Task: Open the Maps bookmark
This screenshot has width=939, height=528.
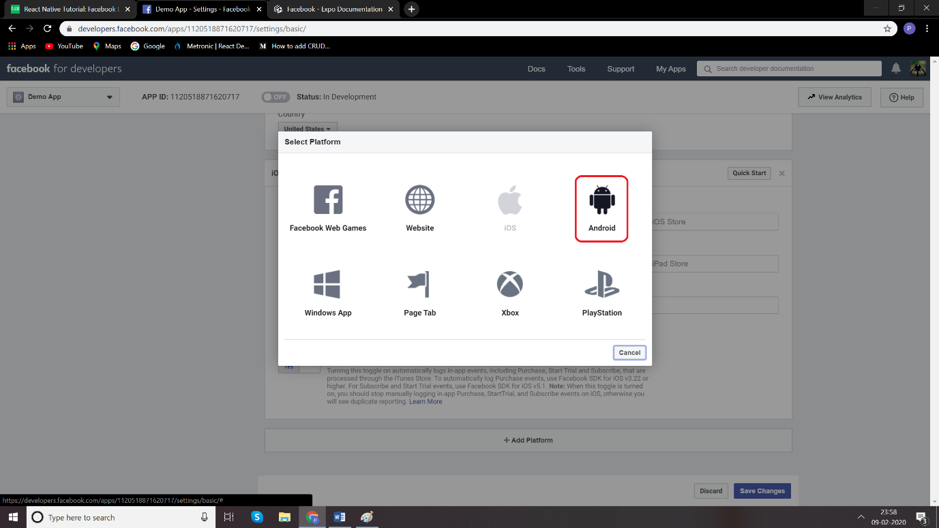Action: (x=107, y=46)
